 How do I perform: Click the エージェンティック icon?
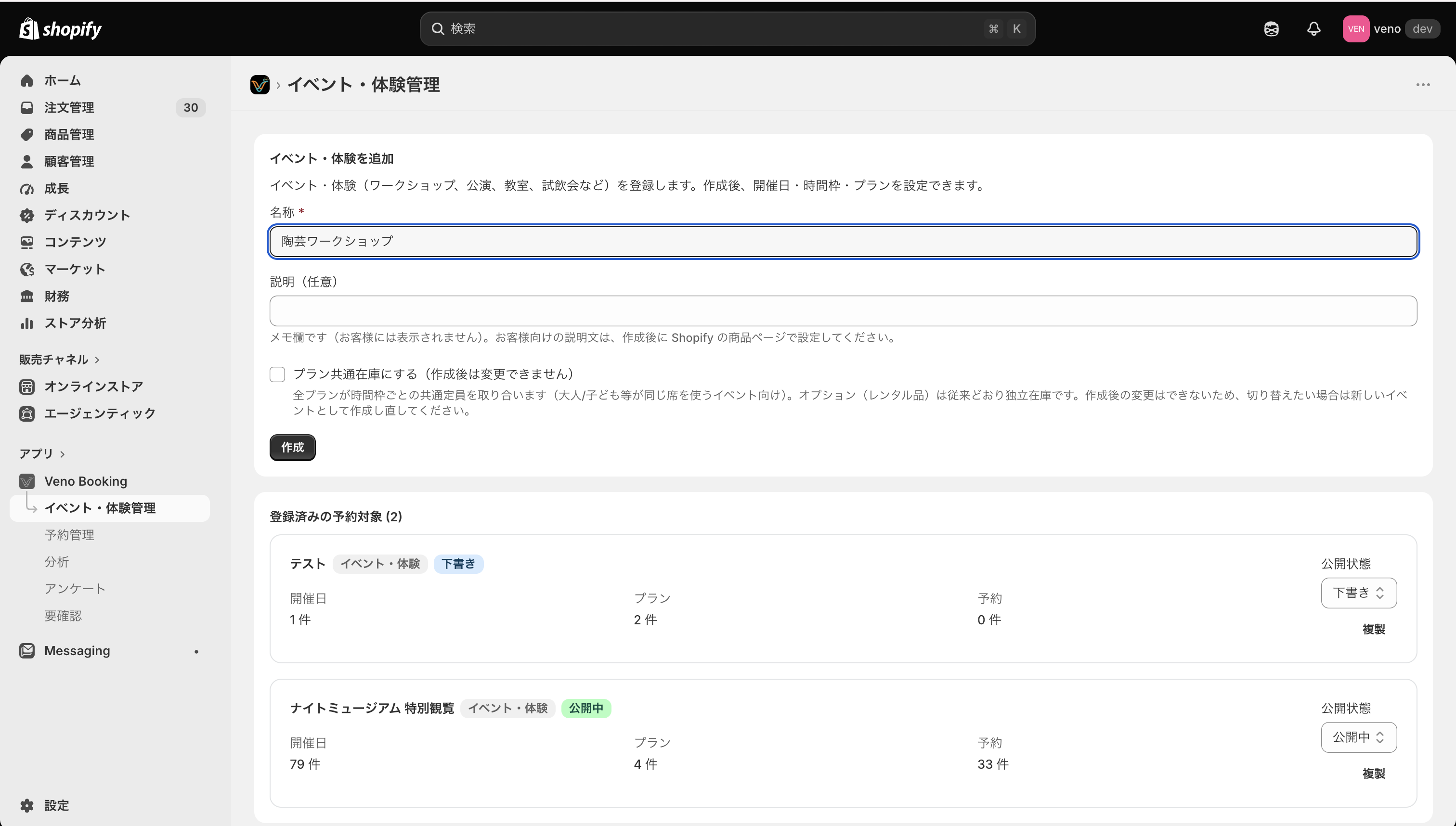click(x=26, y=413)
